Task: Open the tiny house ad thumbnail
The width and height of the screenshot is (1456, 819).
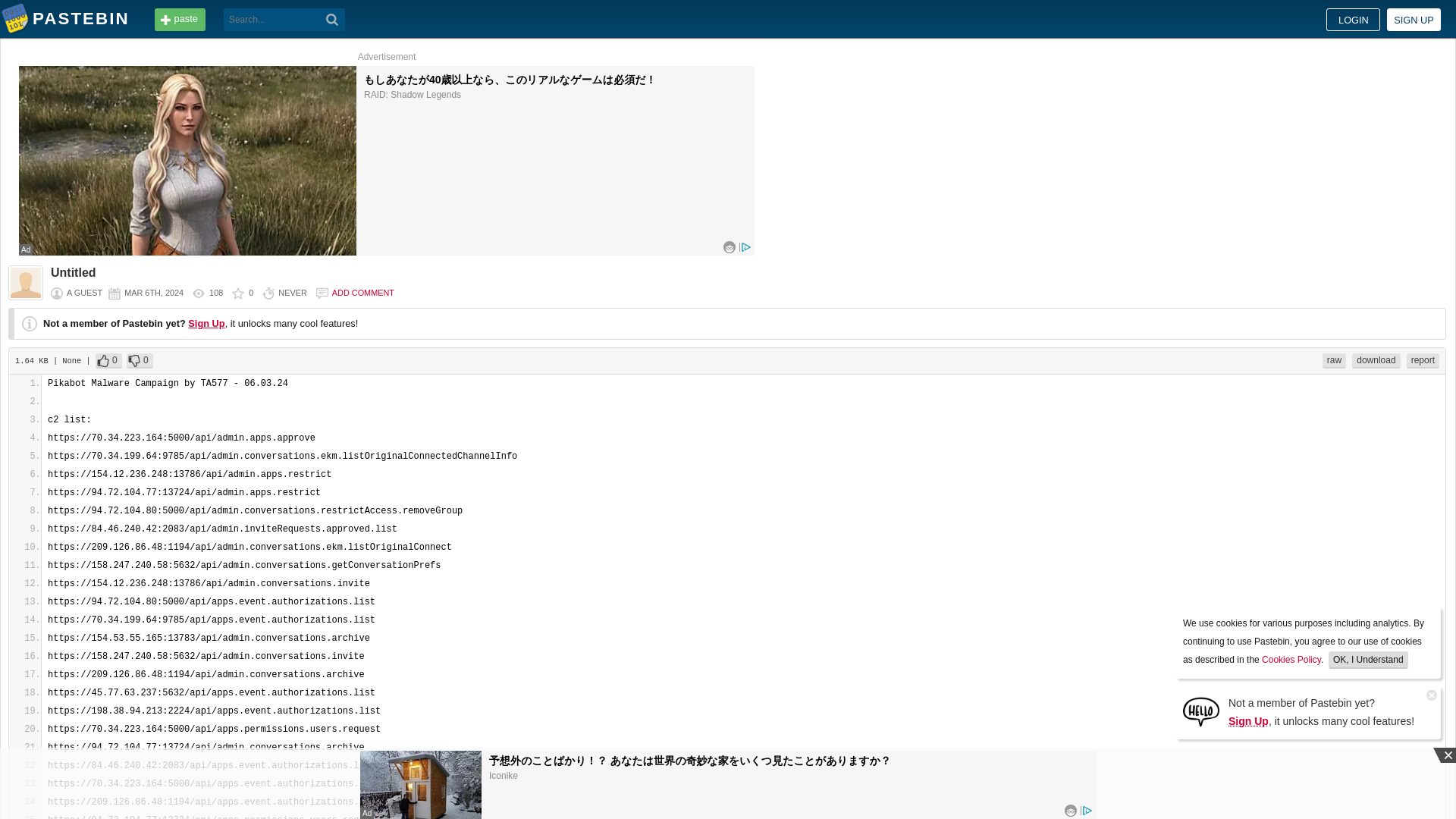Action: coord(421,785)
